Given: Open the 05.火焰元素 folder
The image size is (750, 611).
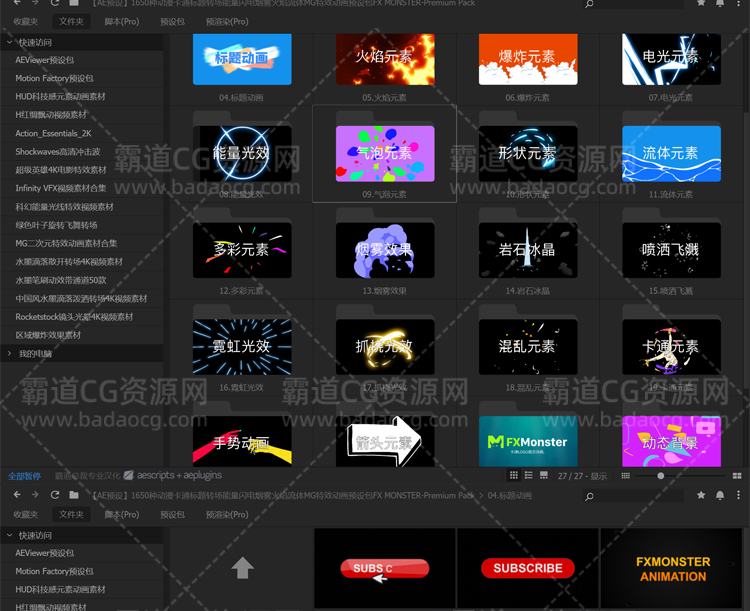Looking at the screenshot, I should (x=385, y=59).
